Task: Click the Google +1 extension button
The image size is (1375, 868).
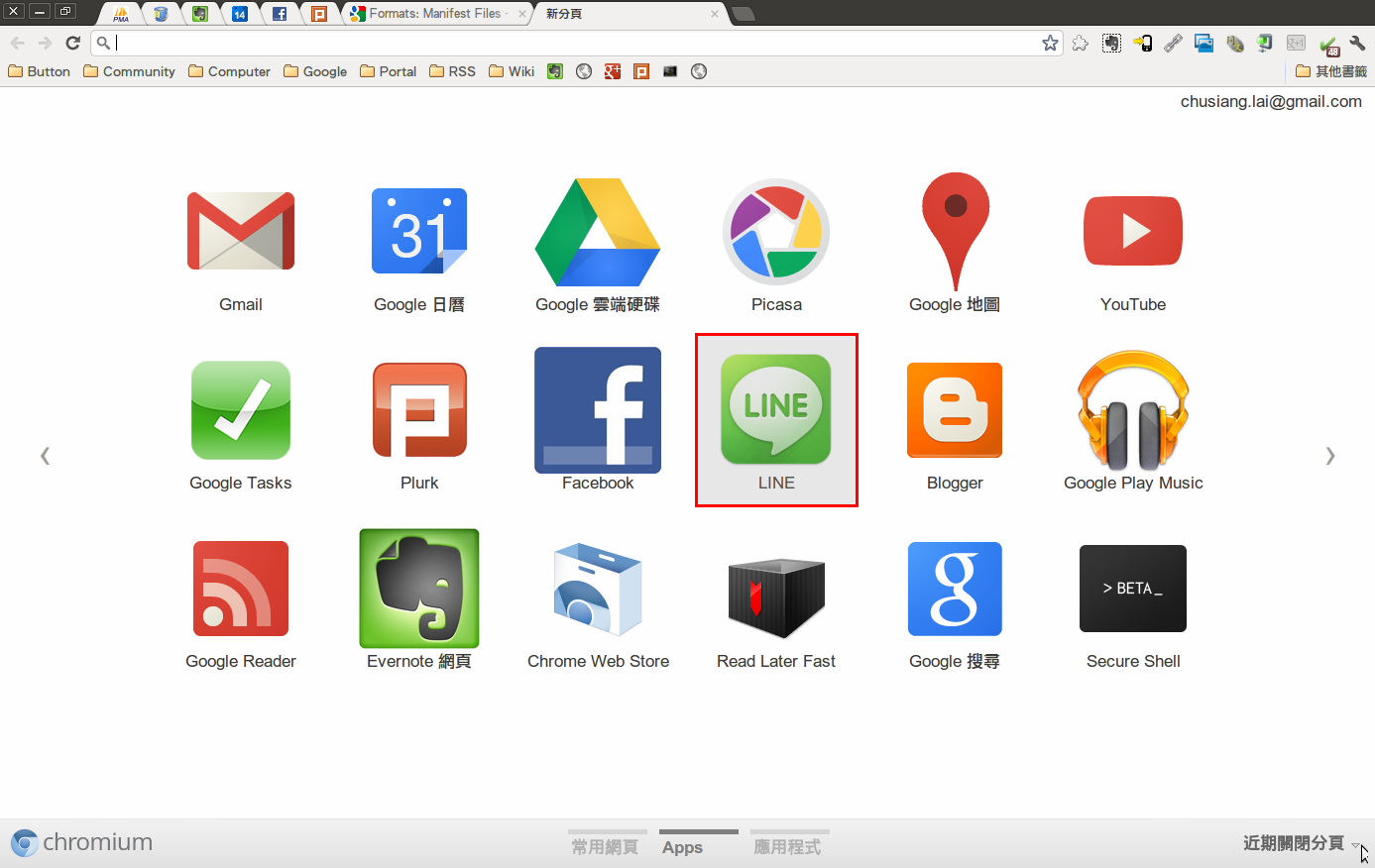Action: (1296, 43)
